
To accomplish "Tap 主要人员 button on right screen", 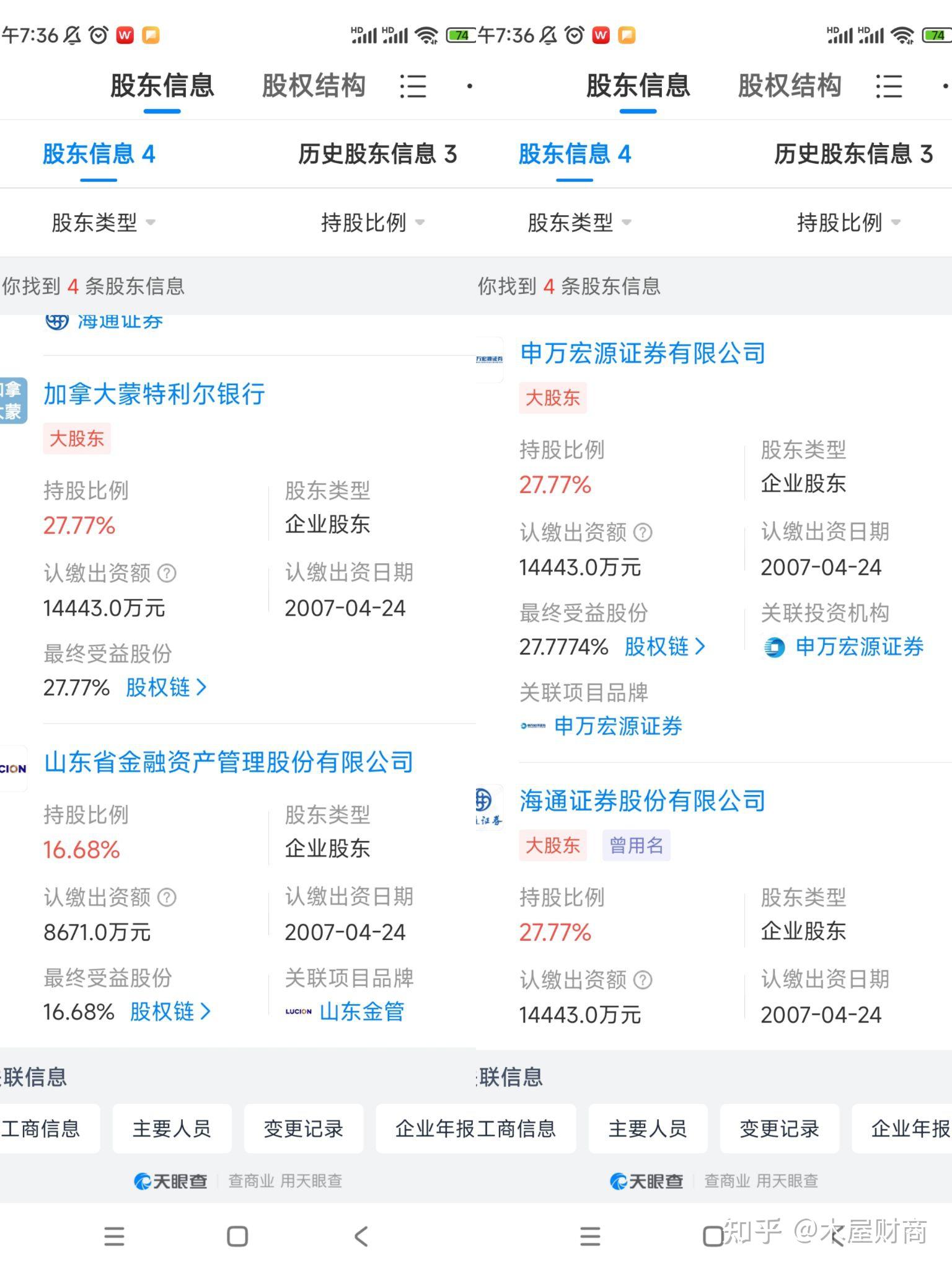I will coord(648,1129).
